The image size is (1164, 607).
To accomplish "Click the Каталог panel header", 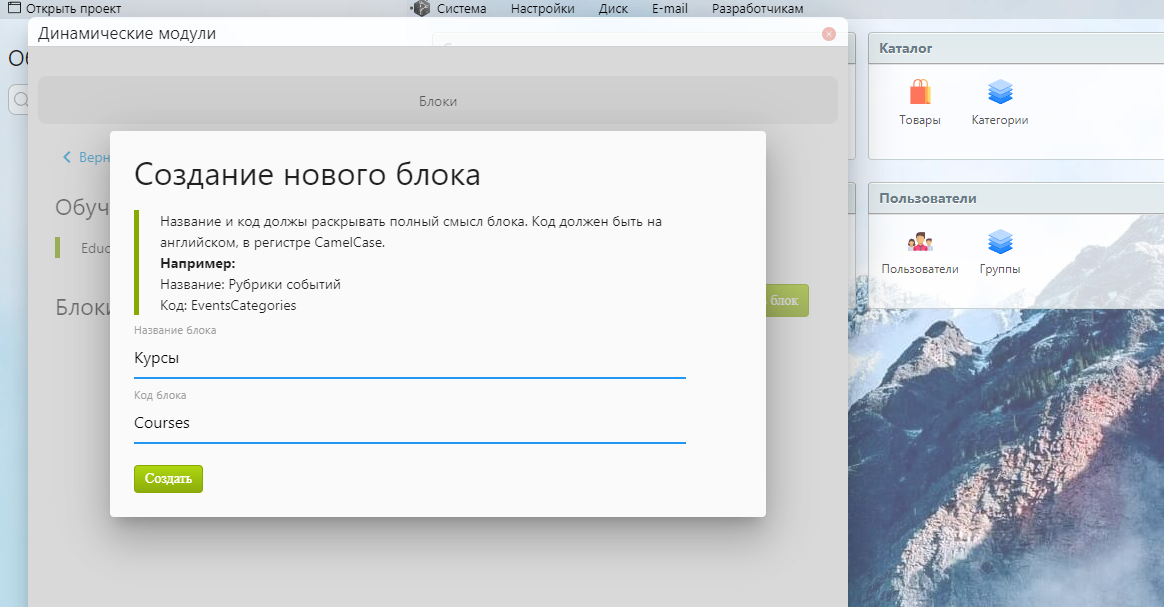I will (1014, 48).
